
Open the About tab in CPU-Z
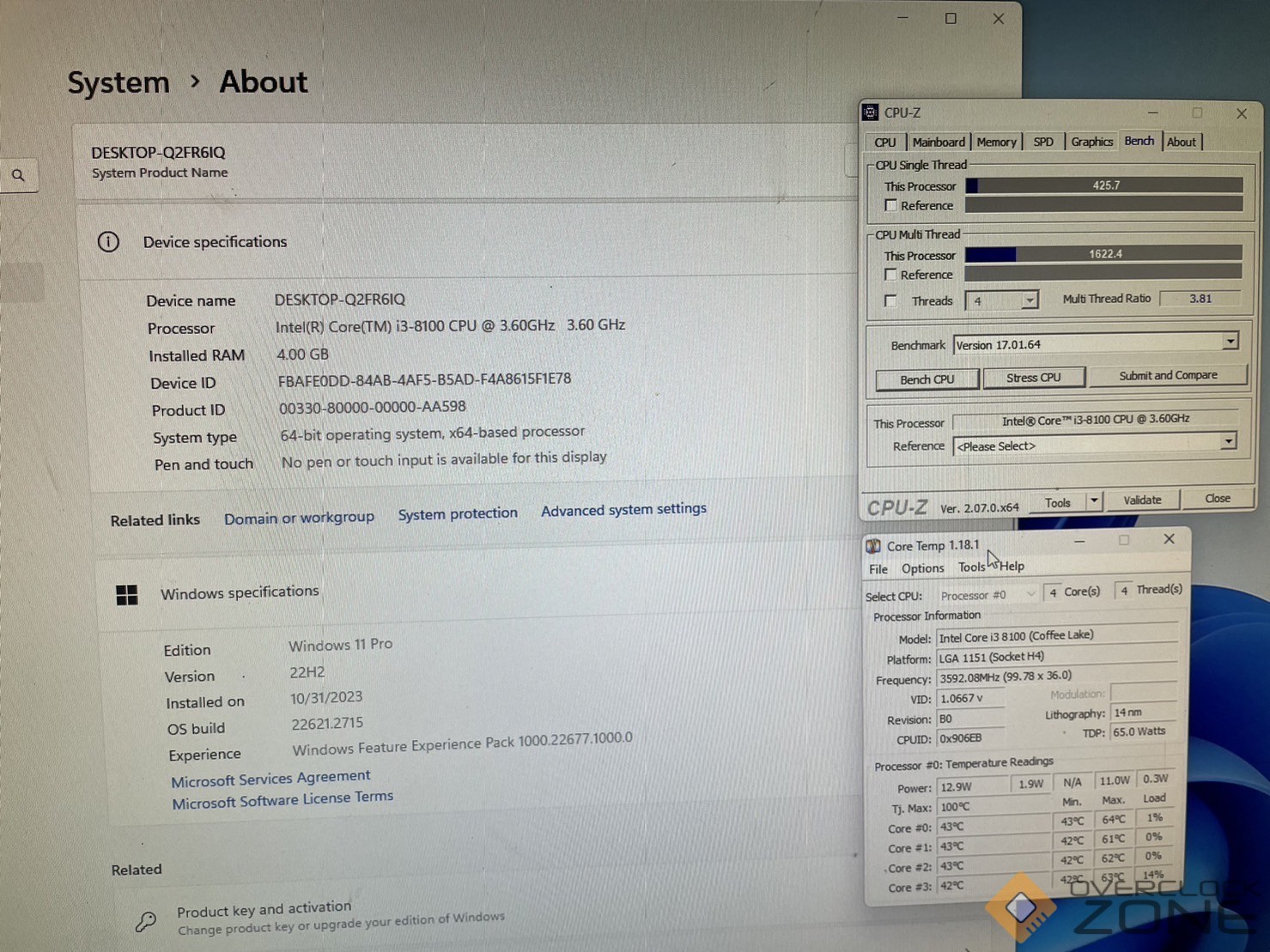tap(1181, 142)
